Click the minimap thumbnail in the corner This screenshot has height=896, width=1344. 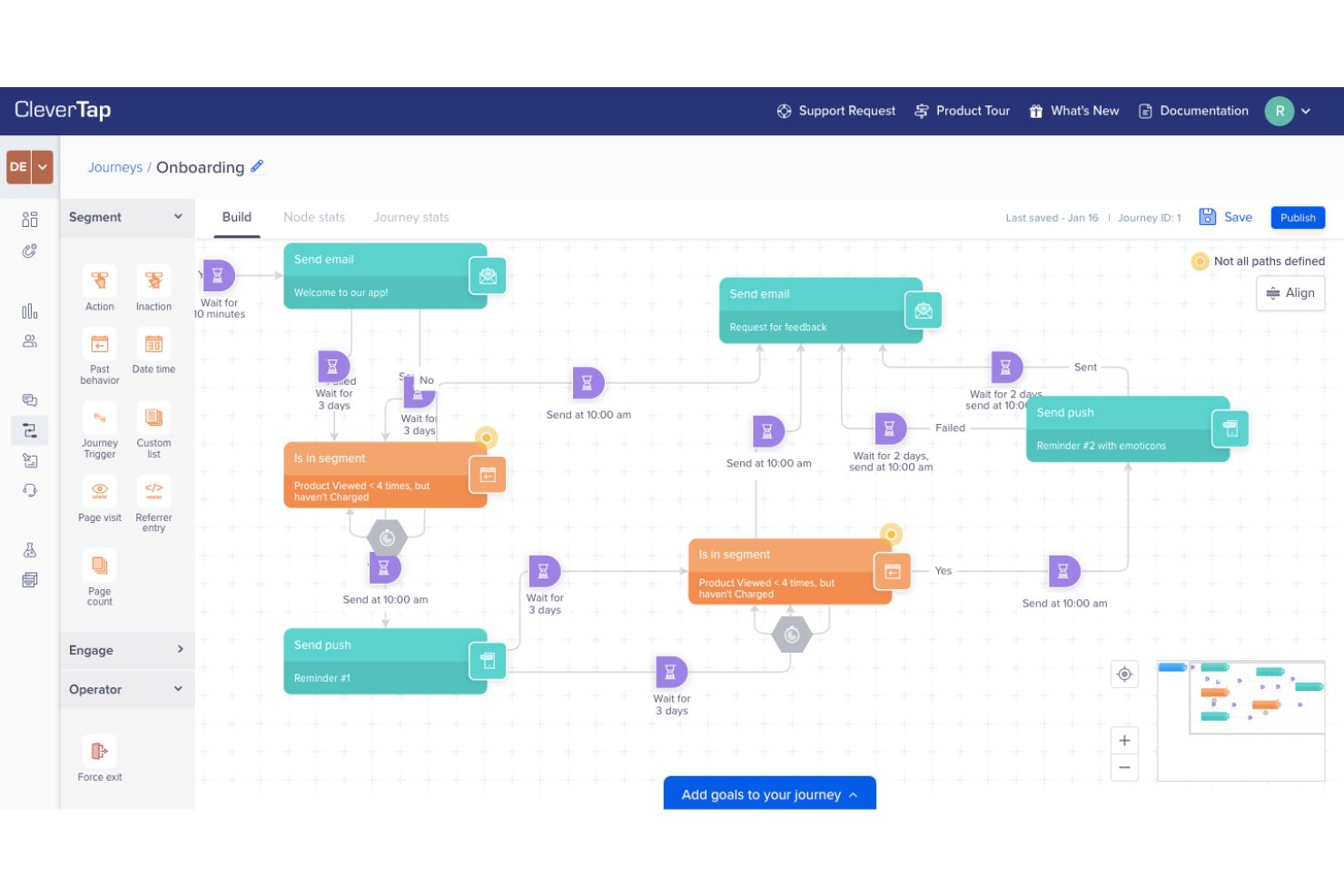[1240, 719]
